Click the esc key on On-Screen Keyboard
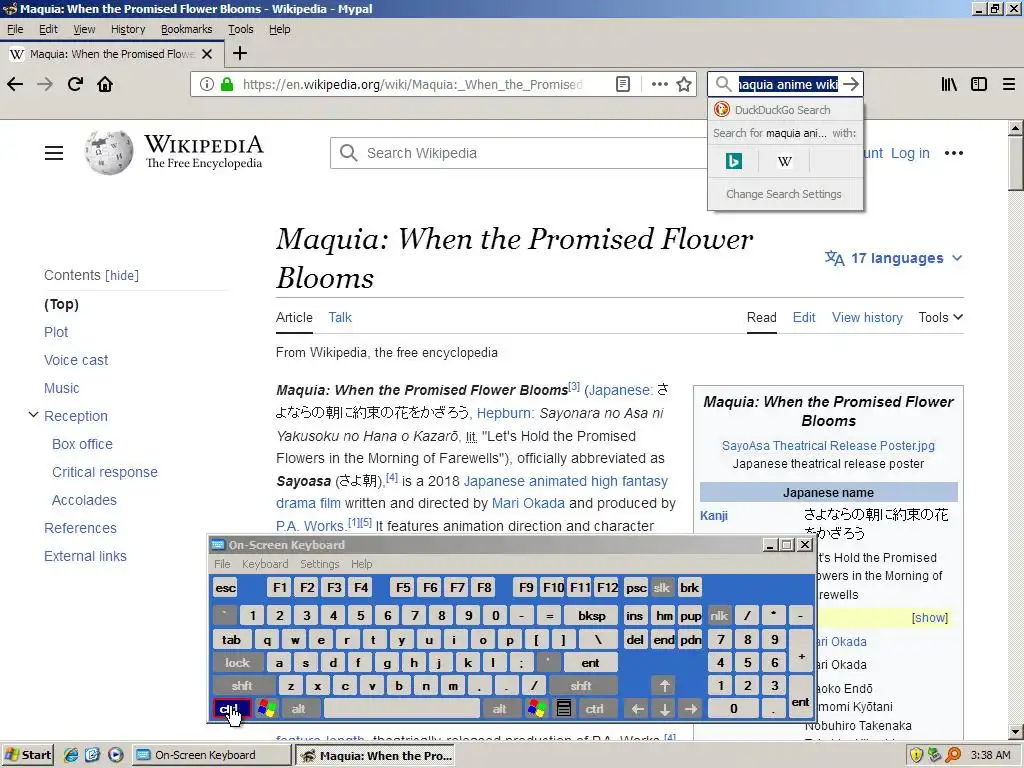This screenshot has width=1024, height=768. (225, 588)
